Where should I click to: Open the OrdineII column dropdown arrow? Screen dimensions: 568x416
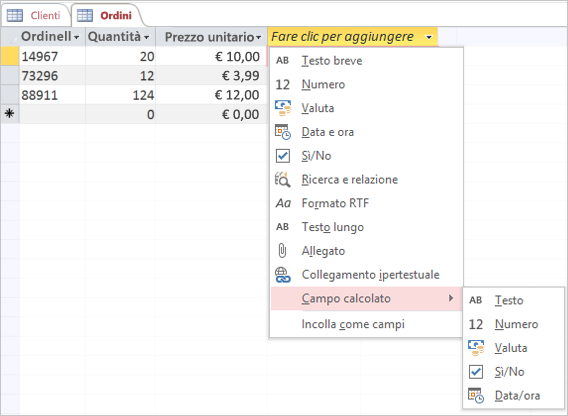(76, 37)
